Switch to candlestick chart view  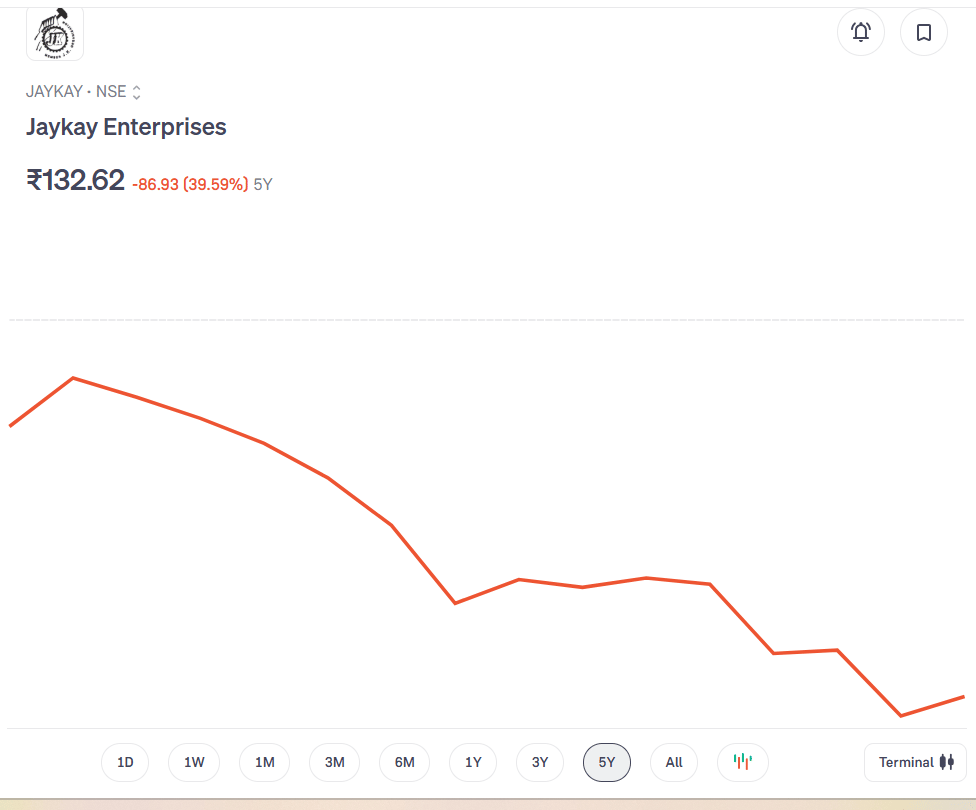click(x=742, y=762)
